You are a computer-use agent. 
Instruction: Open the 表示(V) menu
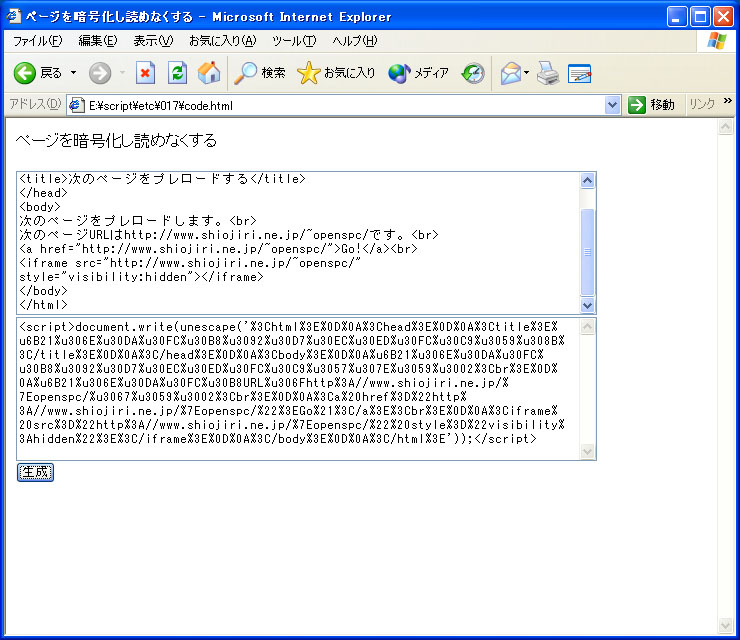(153, 41)
